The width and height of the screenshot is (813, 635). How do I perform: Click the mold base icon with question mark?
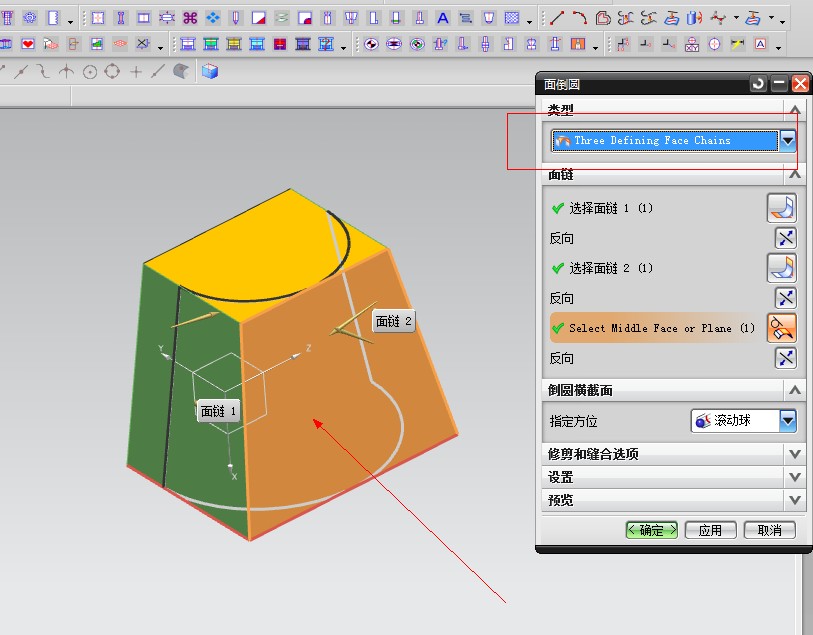tap(326, 45)
